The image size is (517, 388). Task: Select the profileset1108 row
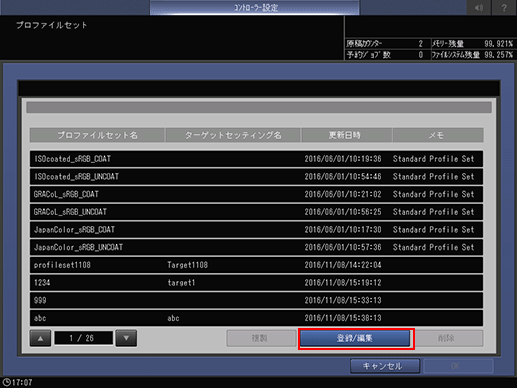[x=256, y=265]
